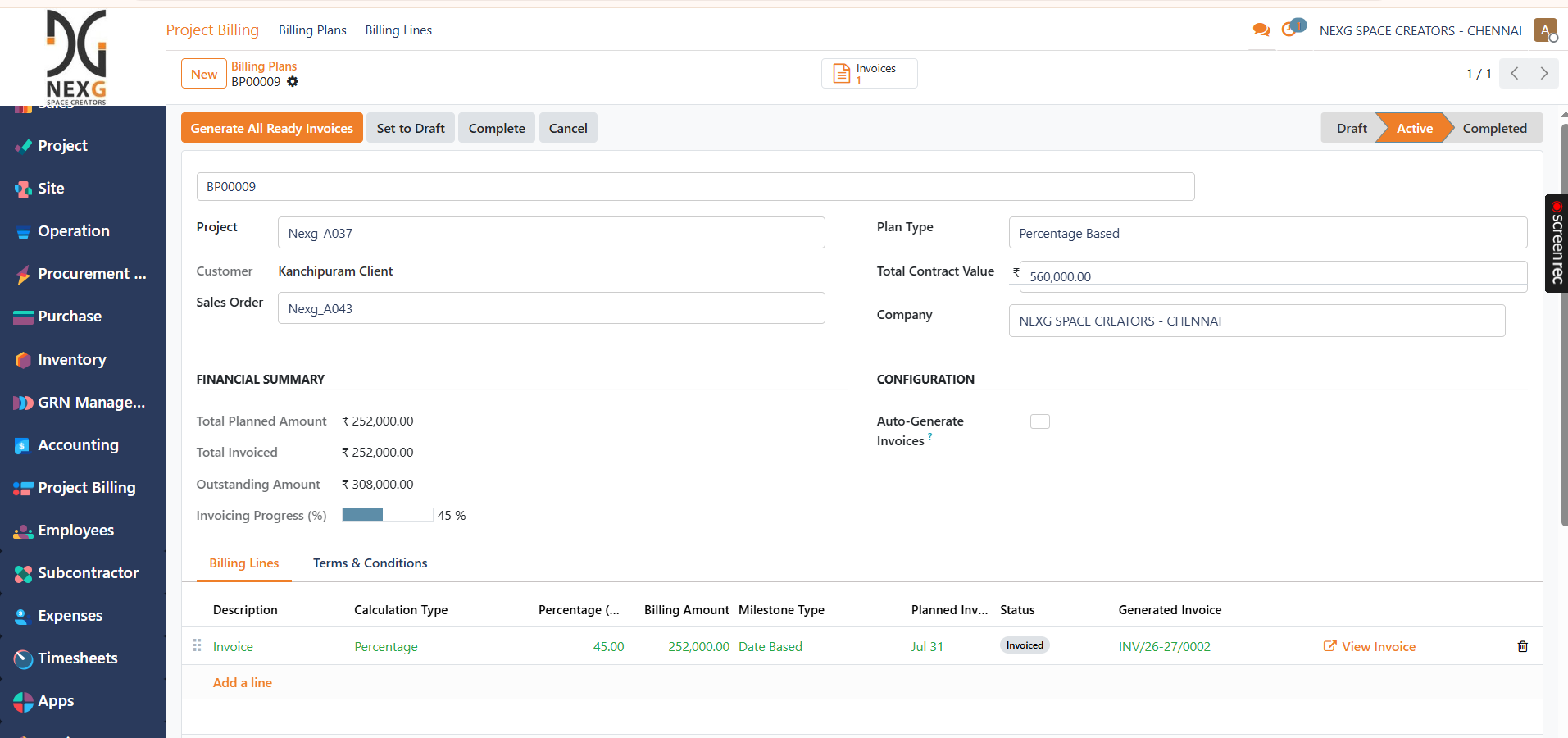Open the Site app icon
The image size is (1568, 738).
23,189
